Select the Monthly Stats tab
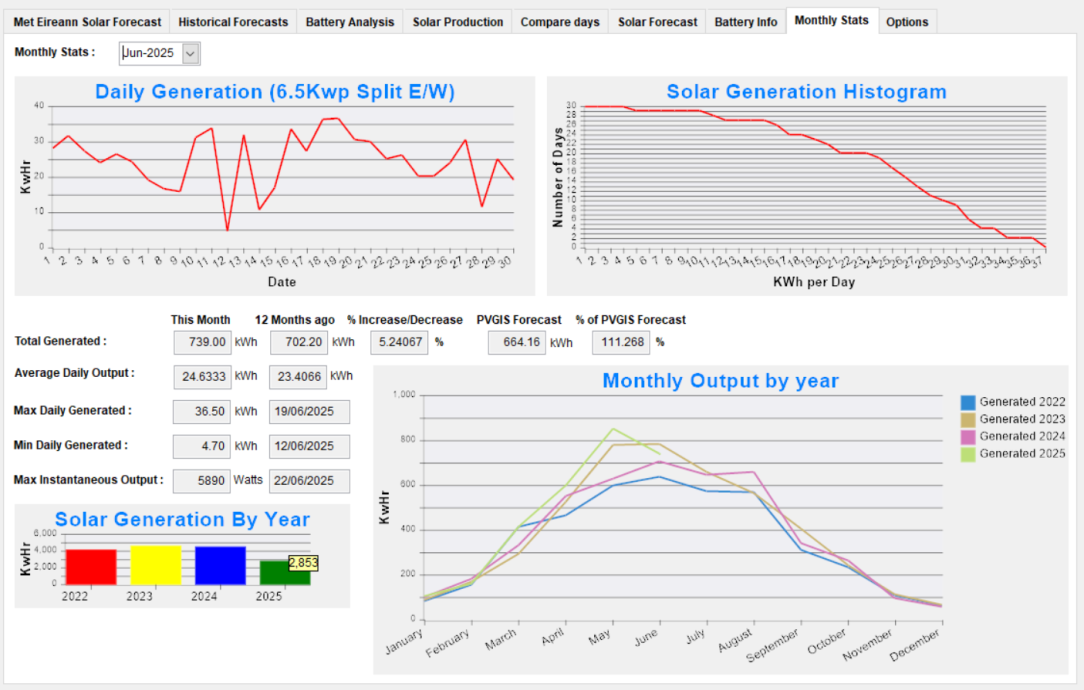 point(832,21)
